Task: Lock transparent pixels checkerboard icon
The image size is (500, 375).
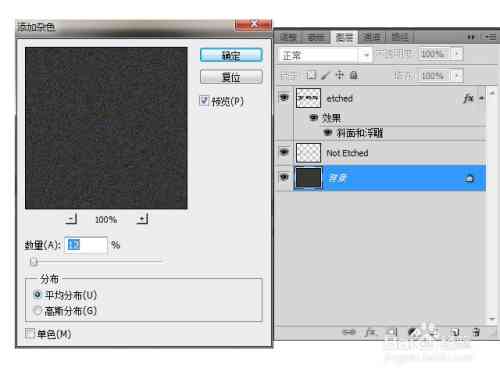Action: pyautogui.click(x=310, y=76)
